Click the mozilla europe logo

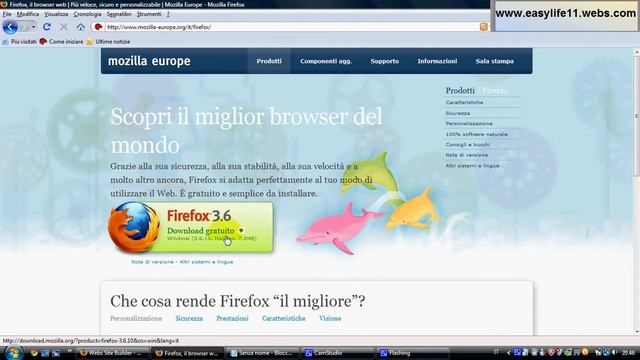[x=149, y=61]
